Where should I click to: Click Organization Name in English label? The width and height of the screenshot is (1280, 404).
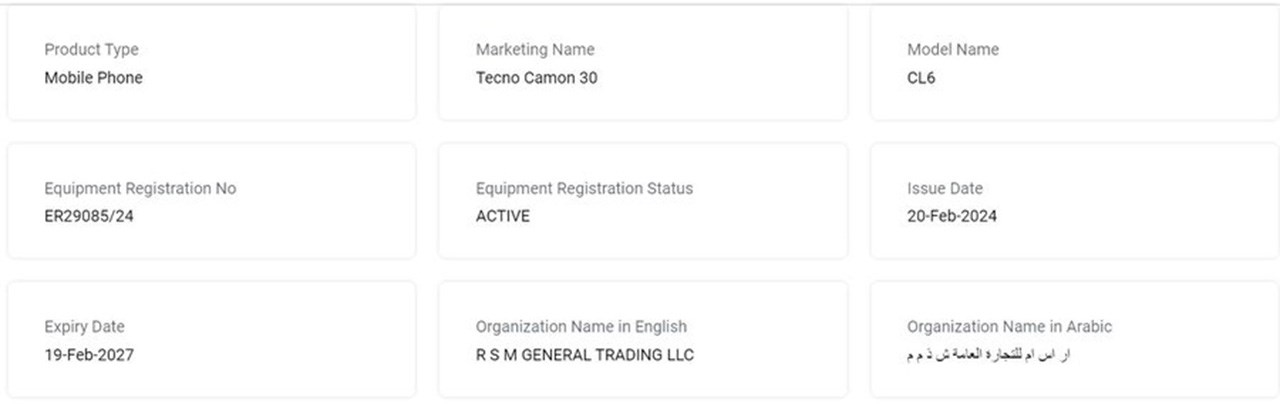tap(581, 327)
